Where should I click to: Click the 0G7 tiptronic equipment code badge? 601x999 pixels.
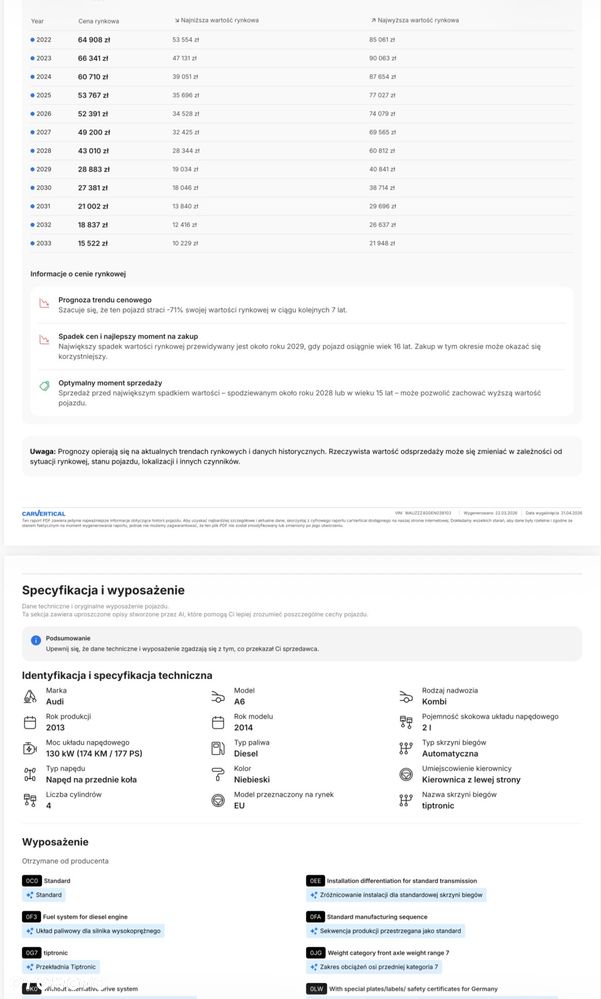[32, 952]
